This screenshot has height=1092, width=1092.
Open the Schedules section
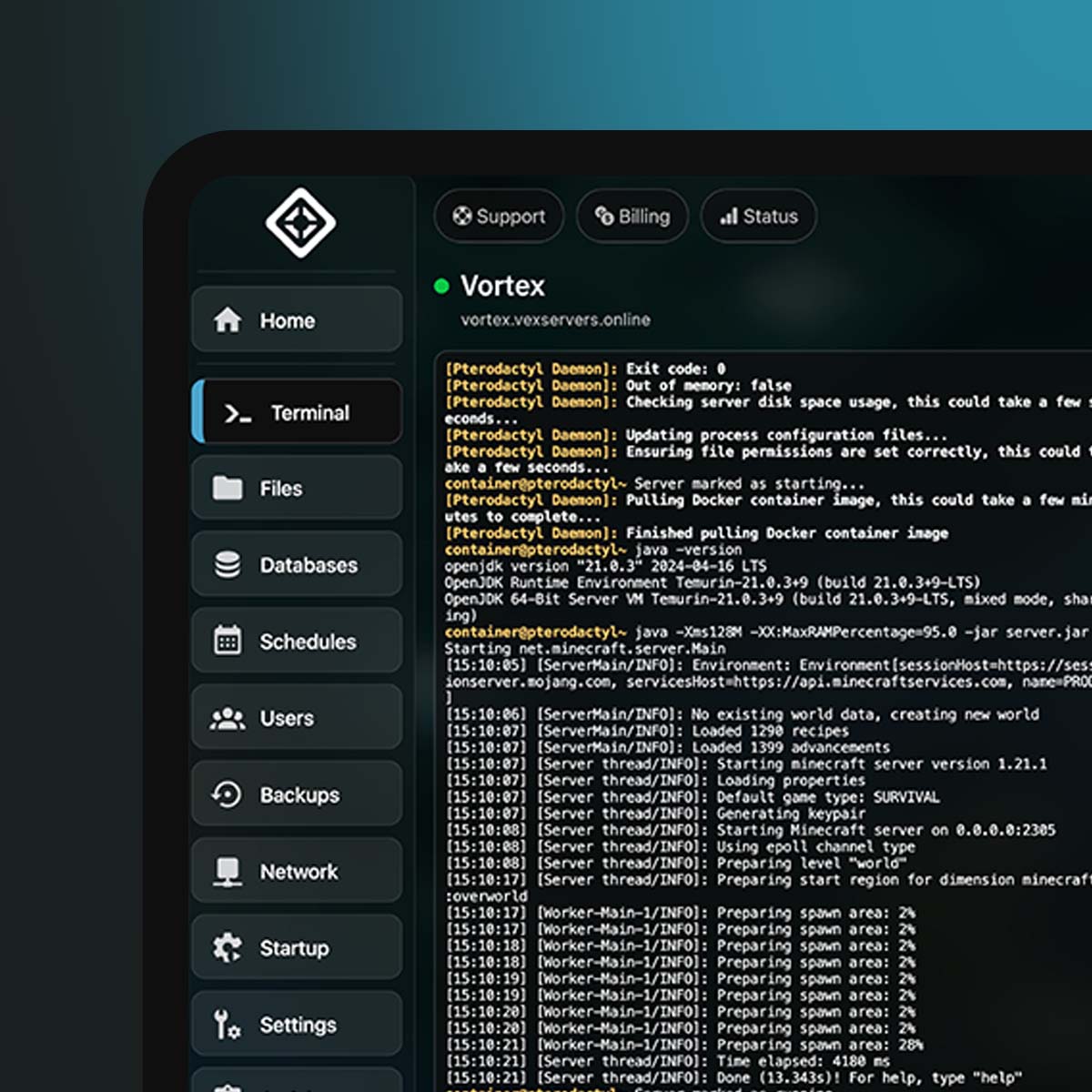[297, 641]
